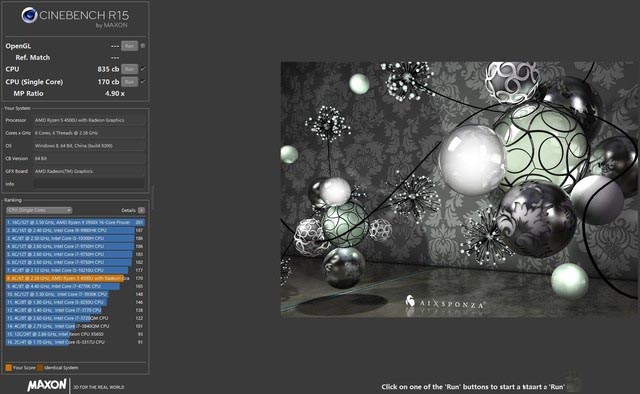This screenshot has width=640, height=394.
Task: Select the GFX Board field showing AMD Radeon Graphics
Action: tap(89, 171)
